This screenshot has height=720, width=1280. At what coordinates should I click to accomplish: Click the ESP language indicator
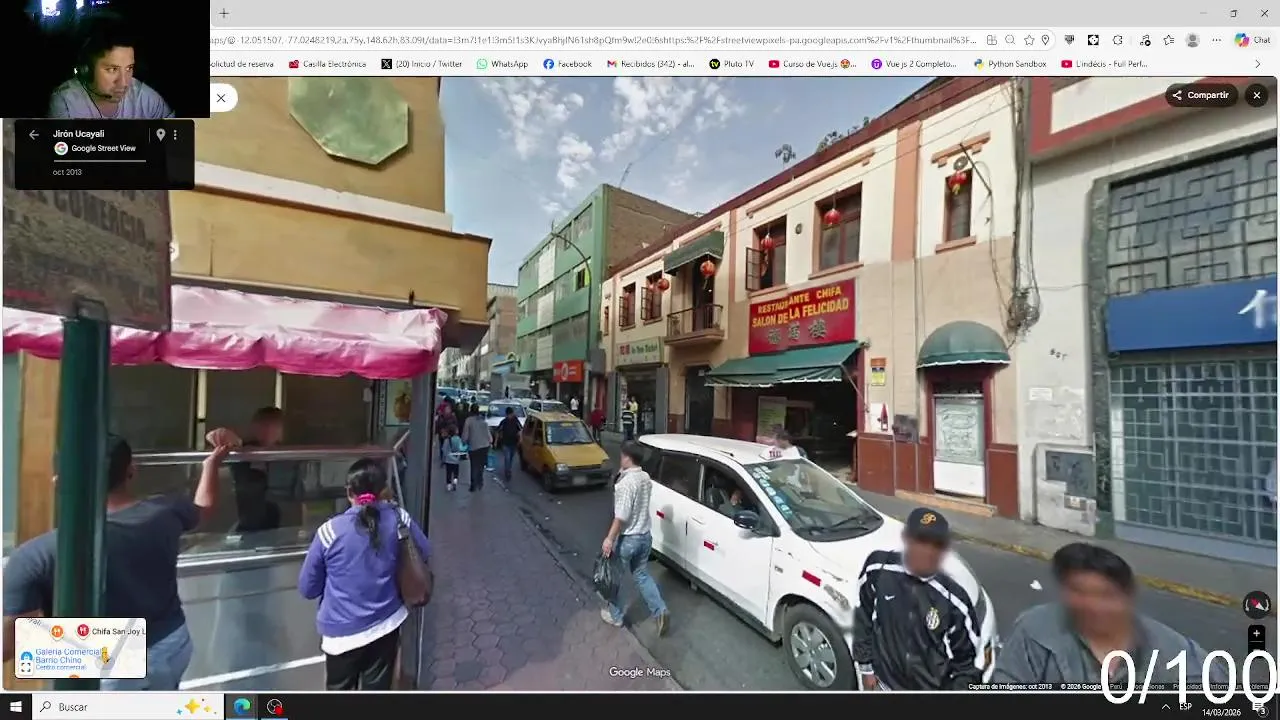tap(1186, 707)
